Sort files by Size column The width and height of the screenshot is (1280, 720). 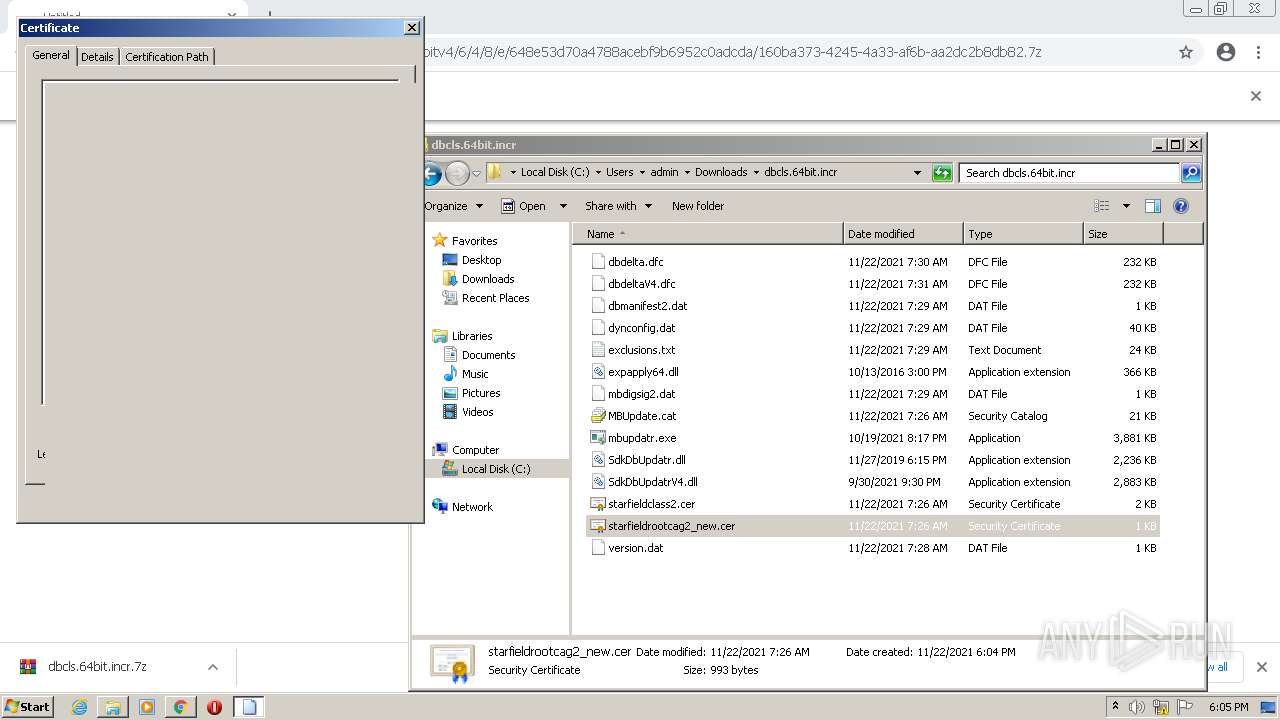pyautogui.click(x=1123, y=234)
